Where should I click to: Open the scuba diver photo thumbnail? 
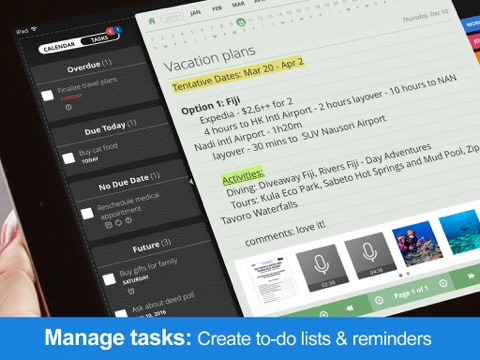(417, 243)
